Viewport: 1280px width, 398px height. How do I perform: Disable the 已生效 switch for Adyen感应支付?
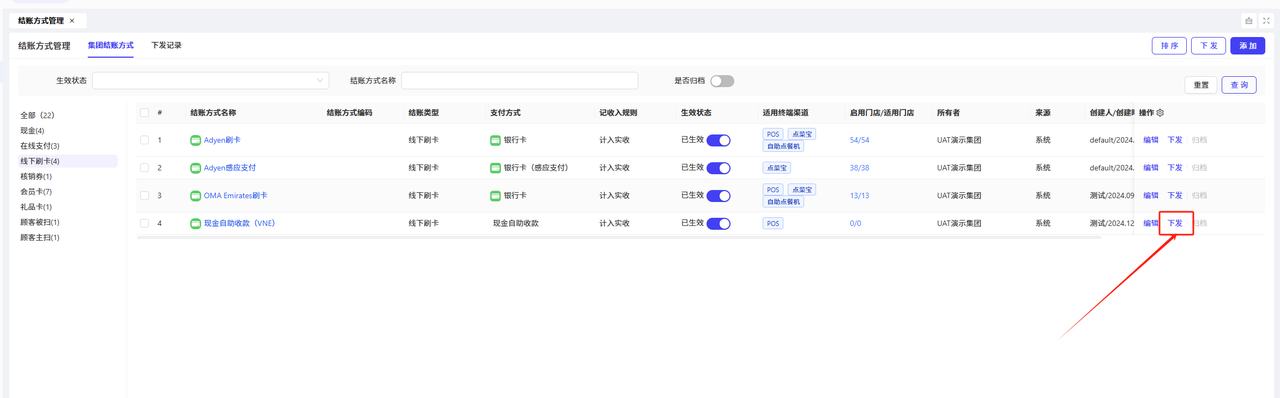tap(718, 168)
